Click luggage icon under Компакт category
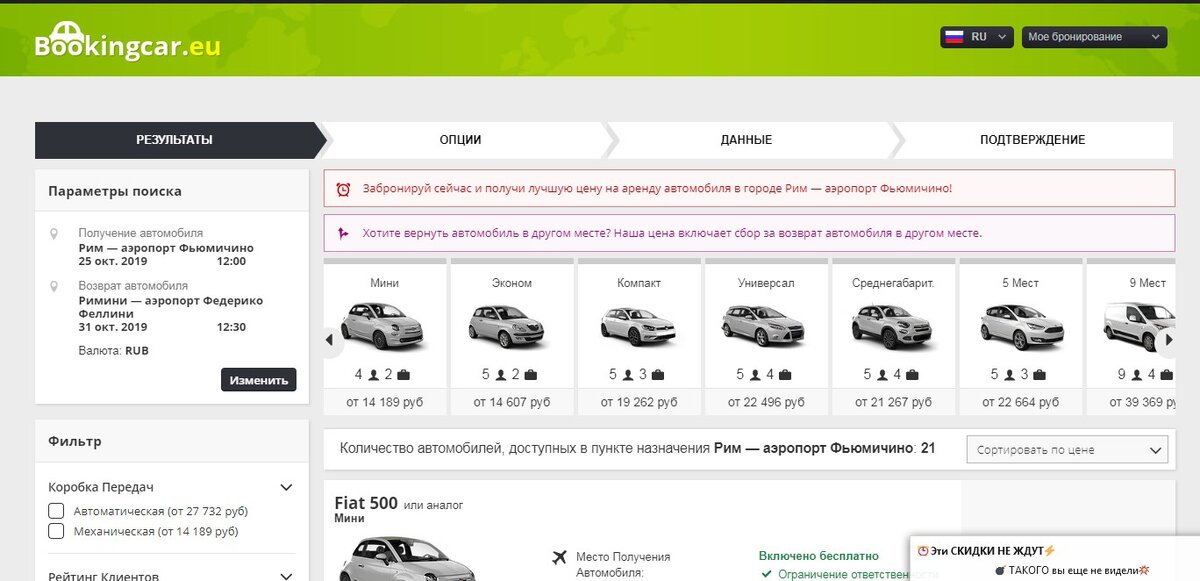The image size is (1200, 581). point(657,375)
